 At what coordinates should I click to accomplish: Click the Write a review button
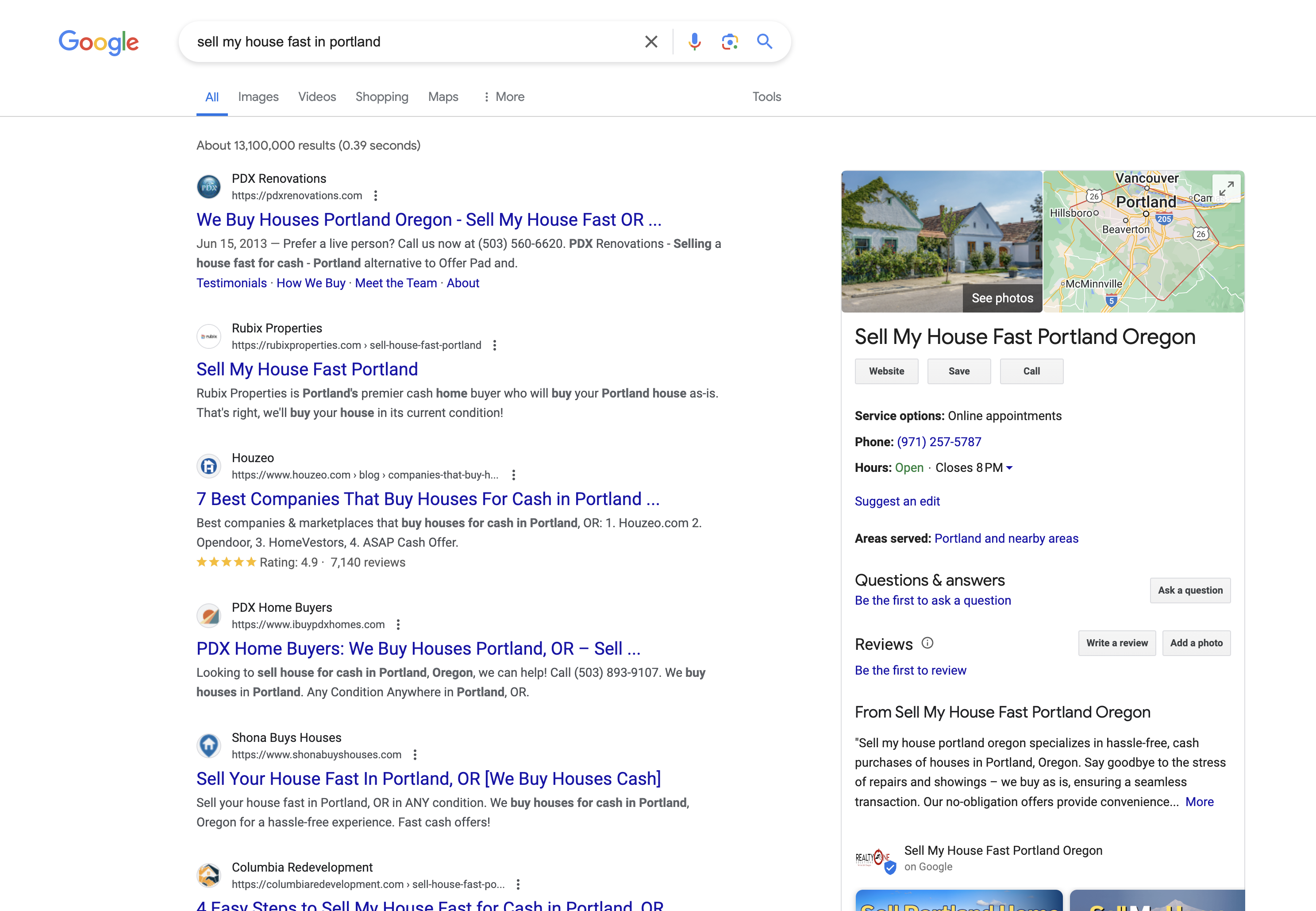[x=1116, y=643]
